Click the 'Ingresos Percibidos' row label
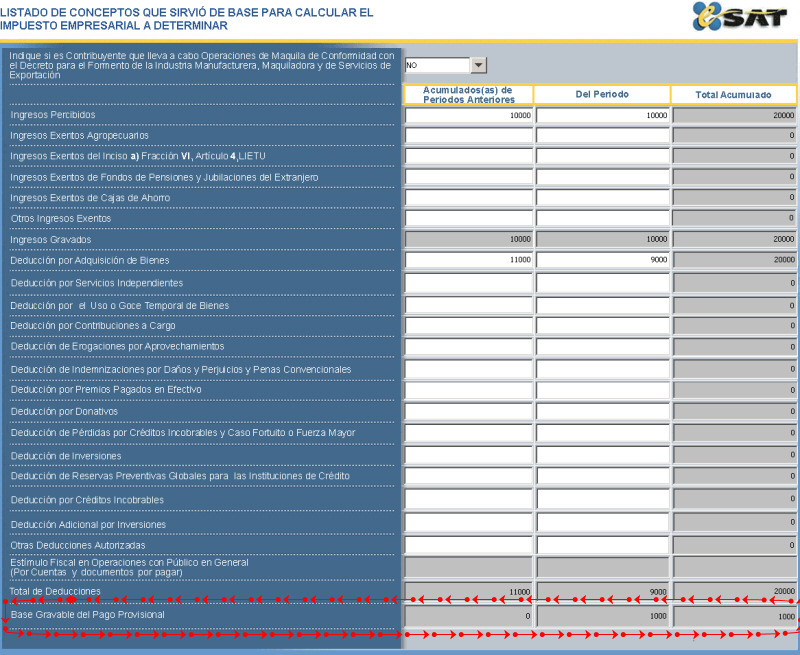Viewport: 800px width, 655px height. 53,115
